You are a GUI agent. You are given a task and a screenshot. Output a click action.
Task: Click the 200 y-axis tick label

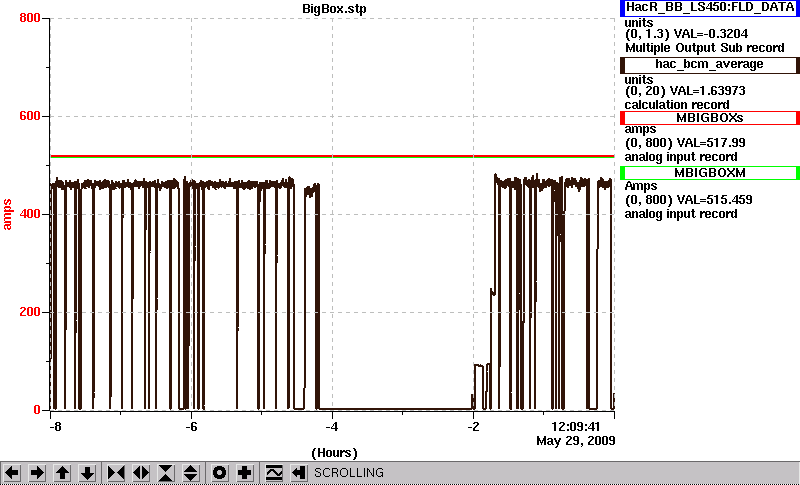coord(30,312)
